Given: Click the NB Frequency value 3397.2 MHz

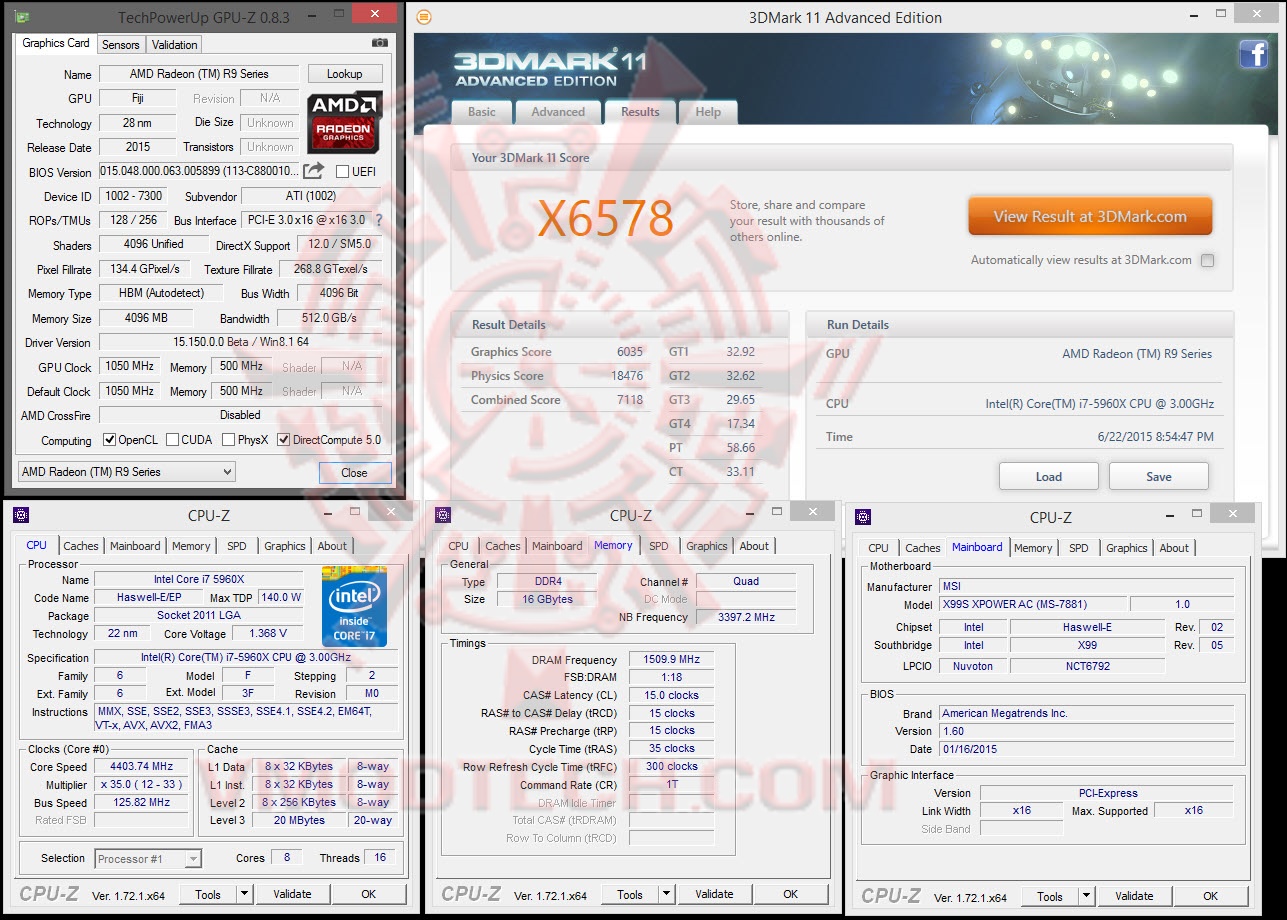Looking at the screenshot, I should coord(746,617).
